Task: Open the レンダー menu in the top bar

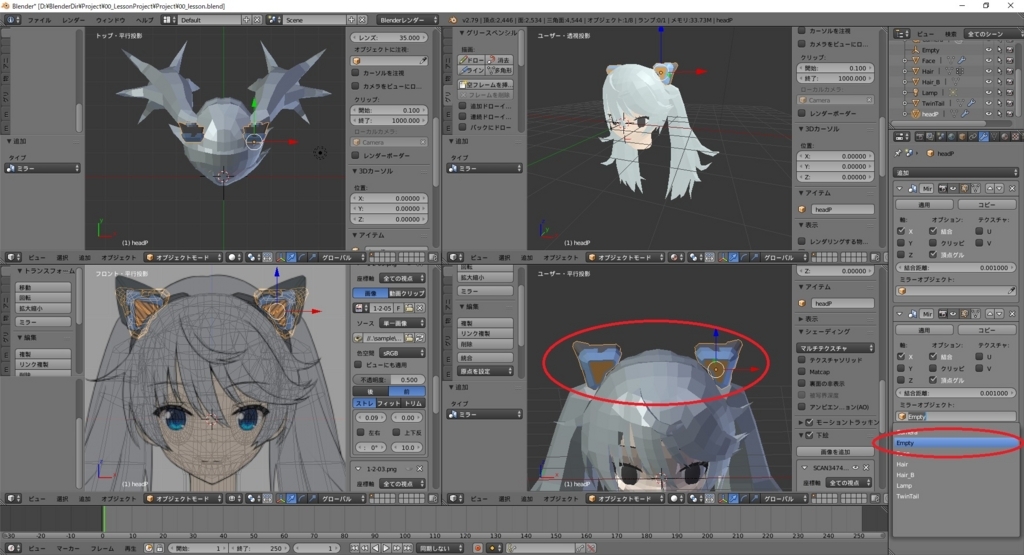Action: tap(73, 20)
